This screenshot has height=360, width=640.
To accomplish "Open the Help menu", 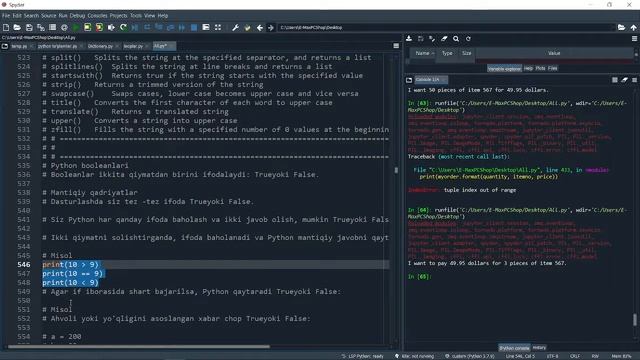I will tap(163, 16).
